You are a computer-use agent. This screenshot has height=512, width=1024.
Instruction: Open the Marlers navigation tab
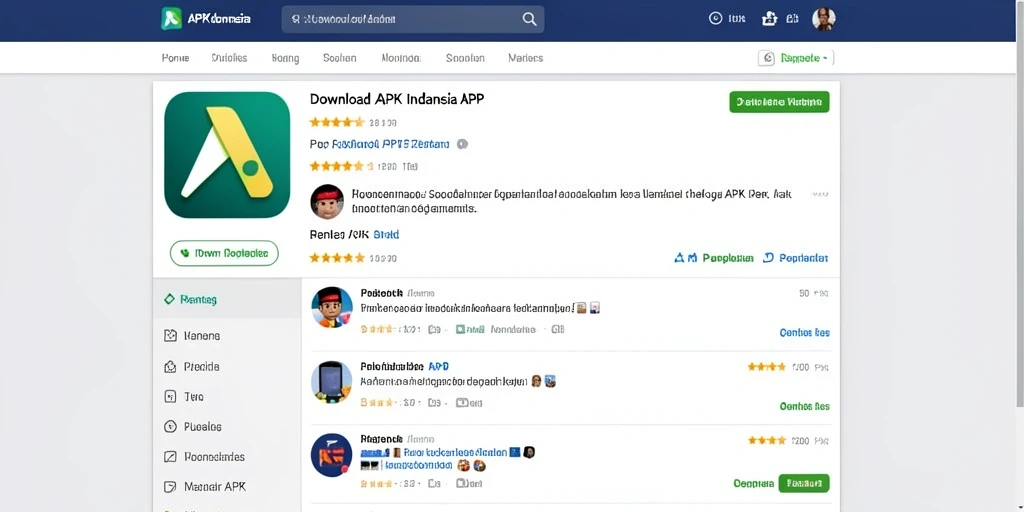point(525,58)
